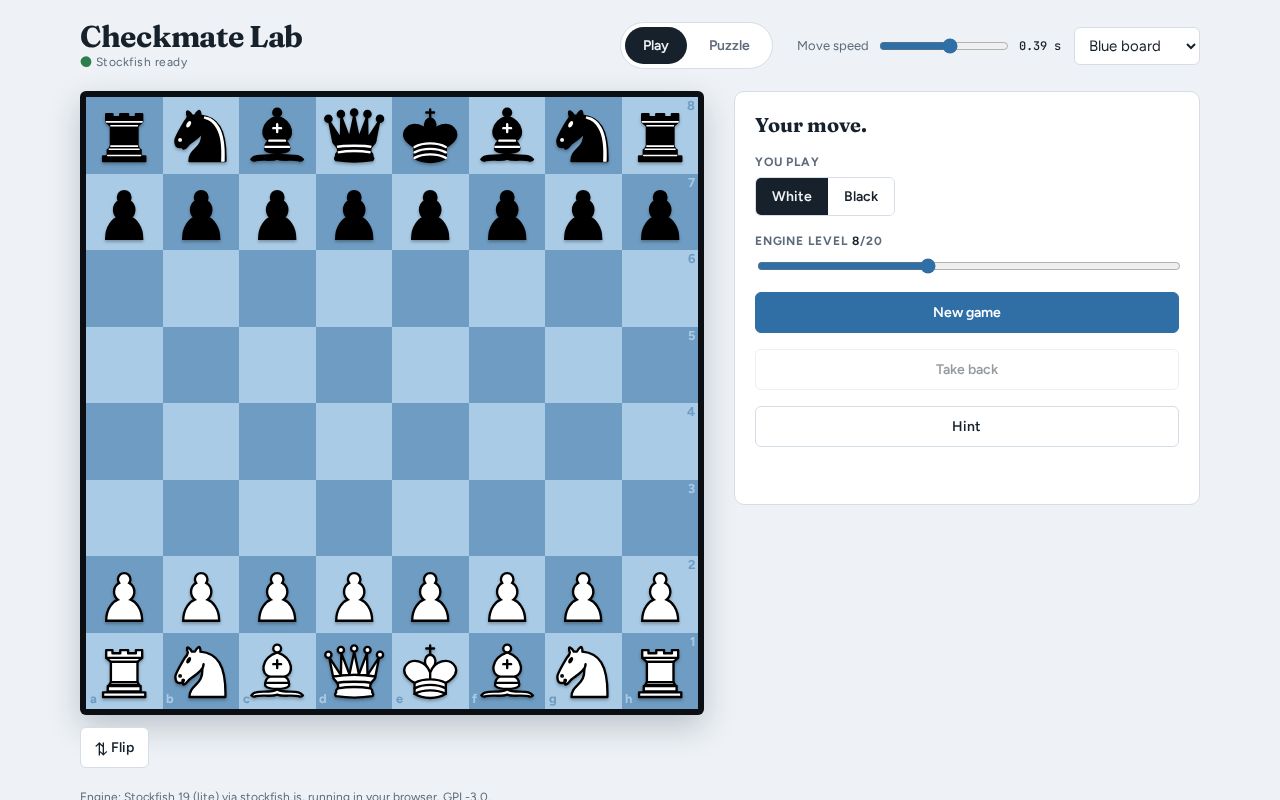
Task: Click the Take back button
Action: [x=967, y=369]
